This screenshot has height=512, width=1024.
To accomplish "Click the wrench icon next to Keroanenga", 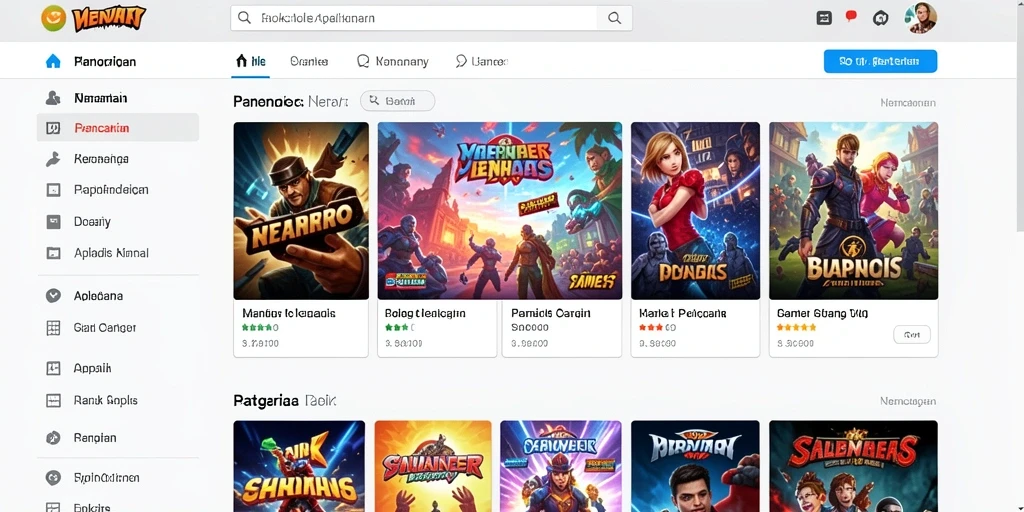I will point(53,159).
